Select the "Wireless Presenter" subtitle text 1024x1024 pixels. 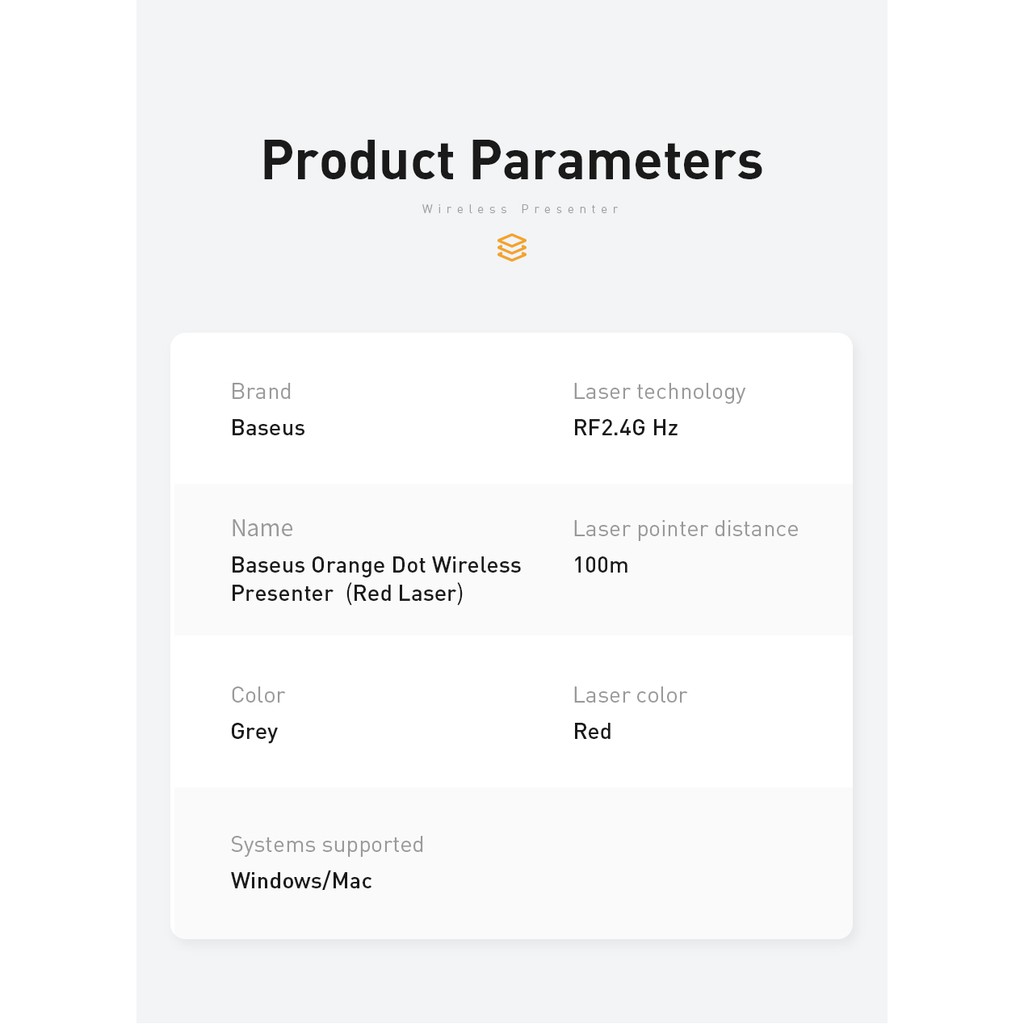(521, 209)
